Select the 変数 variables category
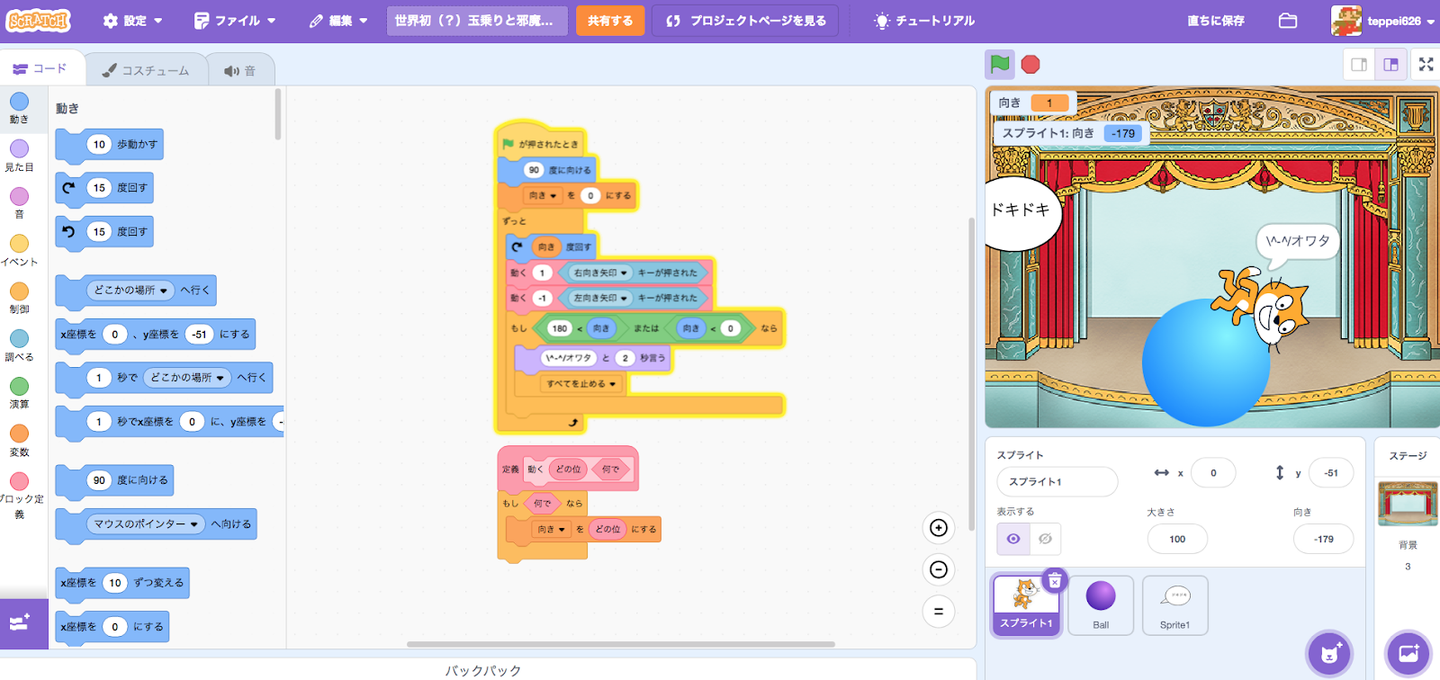This screenshot has height=680, width=1440. [19, 441]
